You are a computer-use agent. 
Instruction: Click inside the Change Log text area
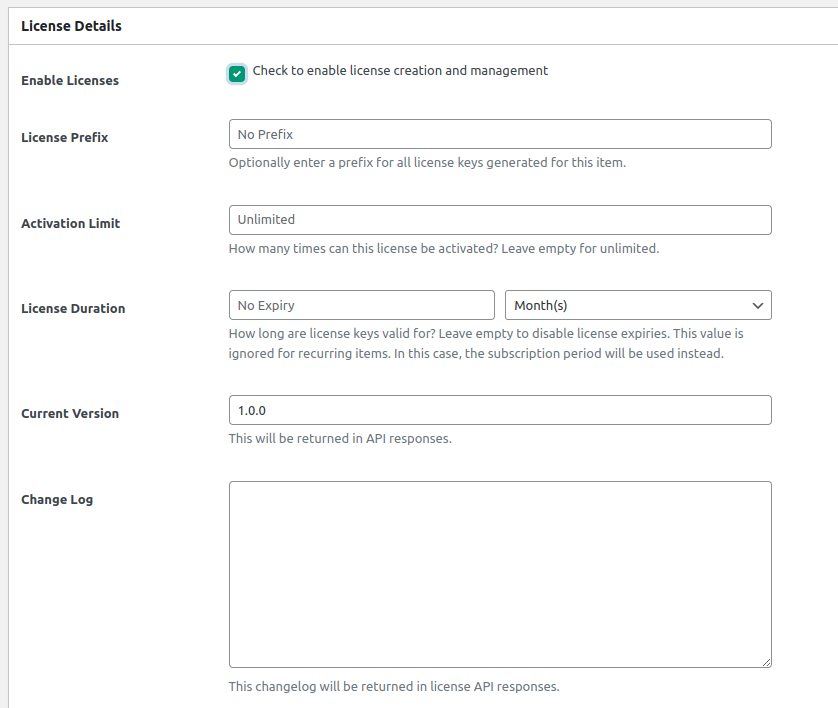[x=500, y=574]
